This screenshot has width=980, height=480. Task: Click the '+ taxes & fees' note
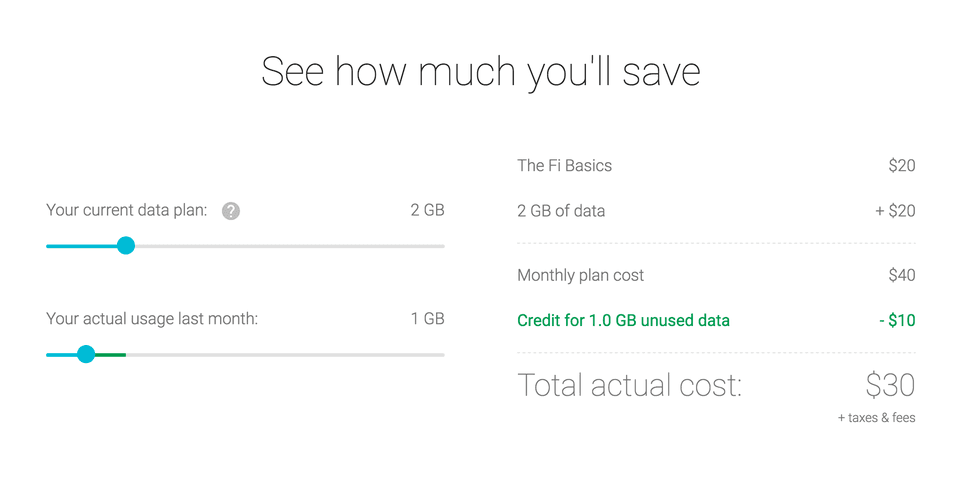[x=876, y=418]
